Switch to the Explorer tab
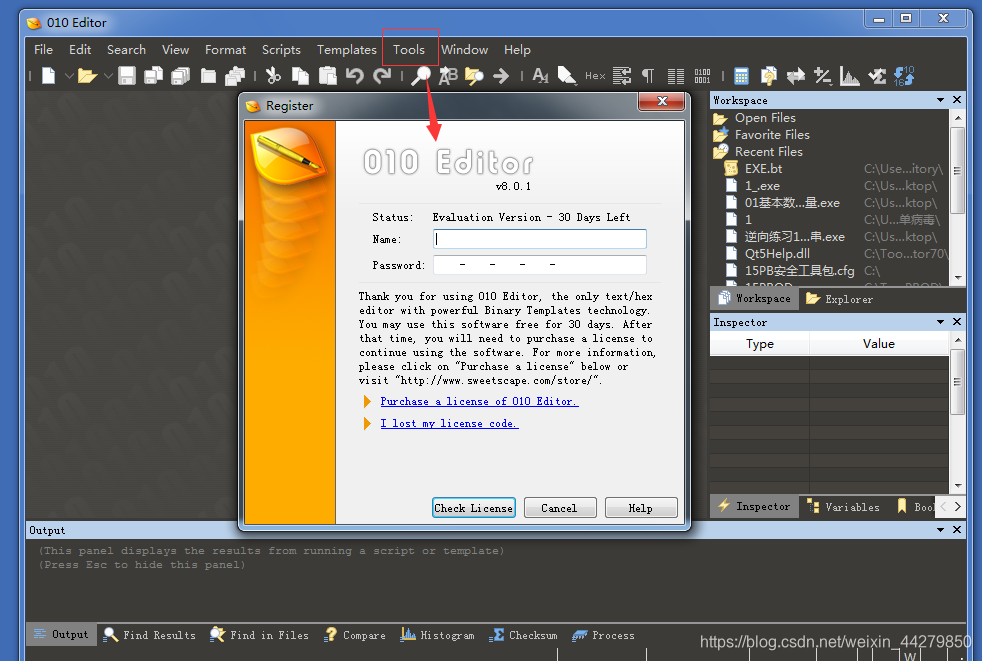The width and height of the screenshot is (982, 661). [839, 299]
